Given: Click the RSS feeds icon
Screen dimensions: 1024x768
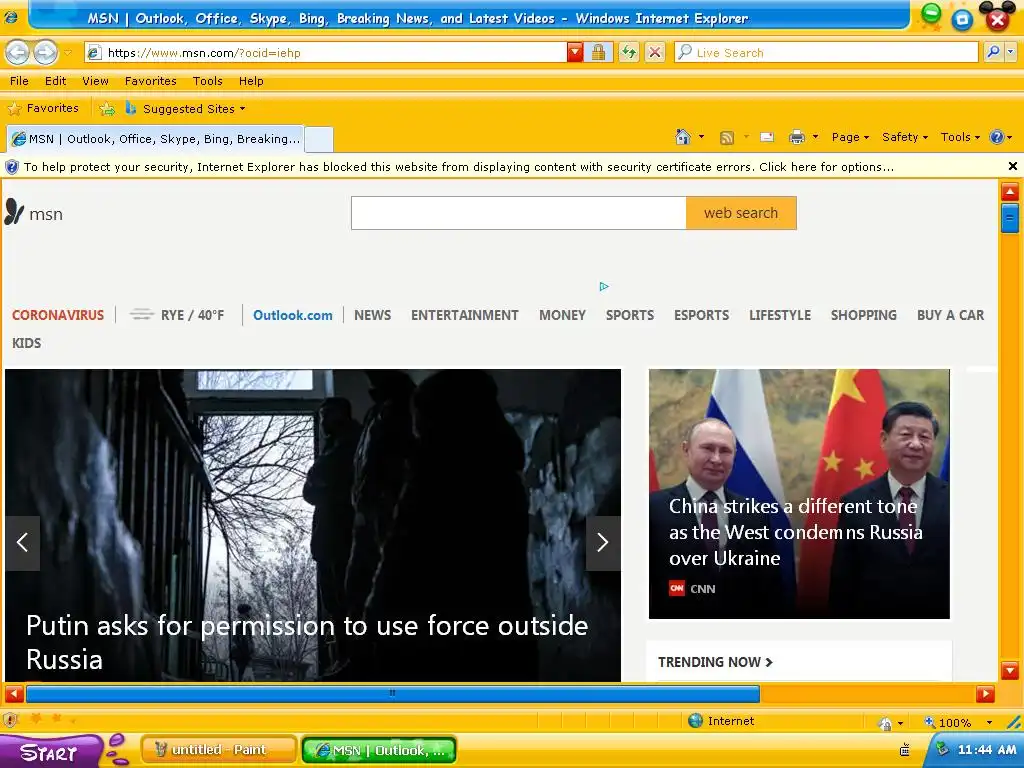Looking at the screenshot, I should 726,137.
